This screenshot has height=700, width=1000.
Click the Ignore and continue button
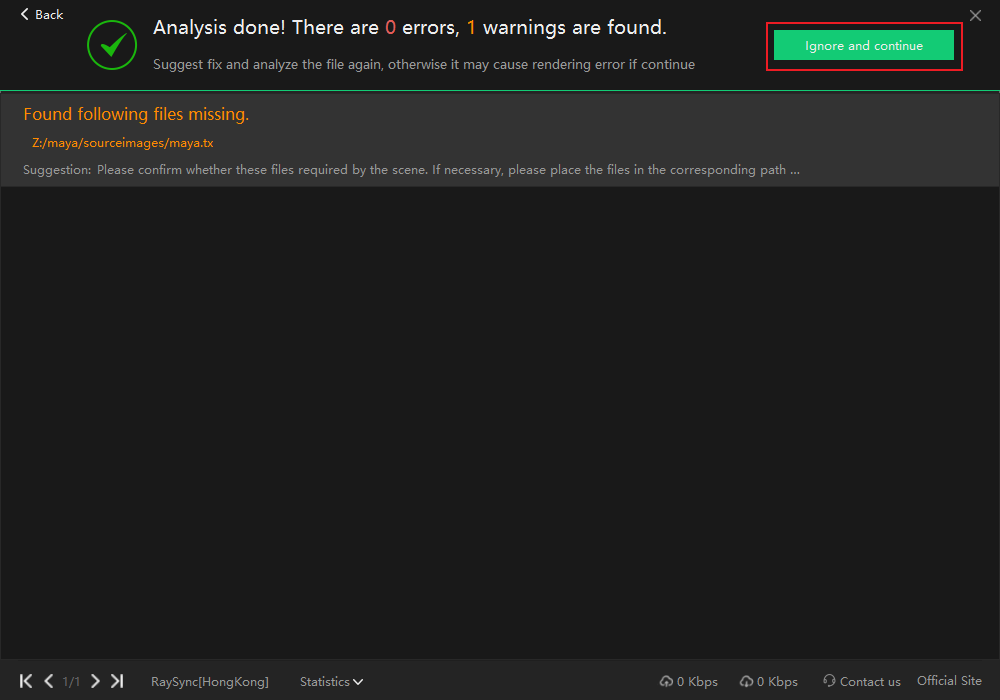point(864,46)
